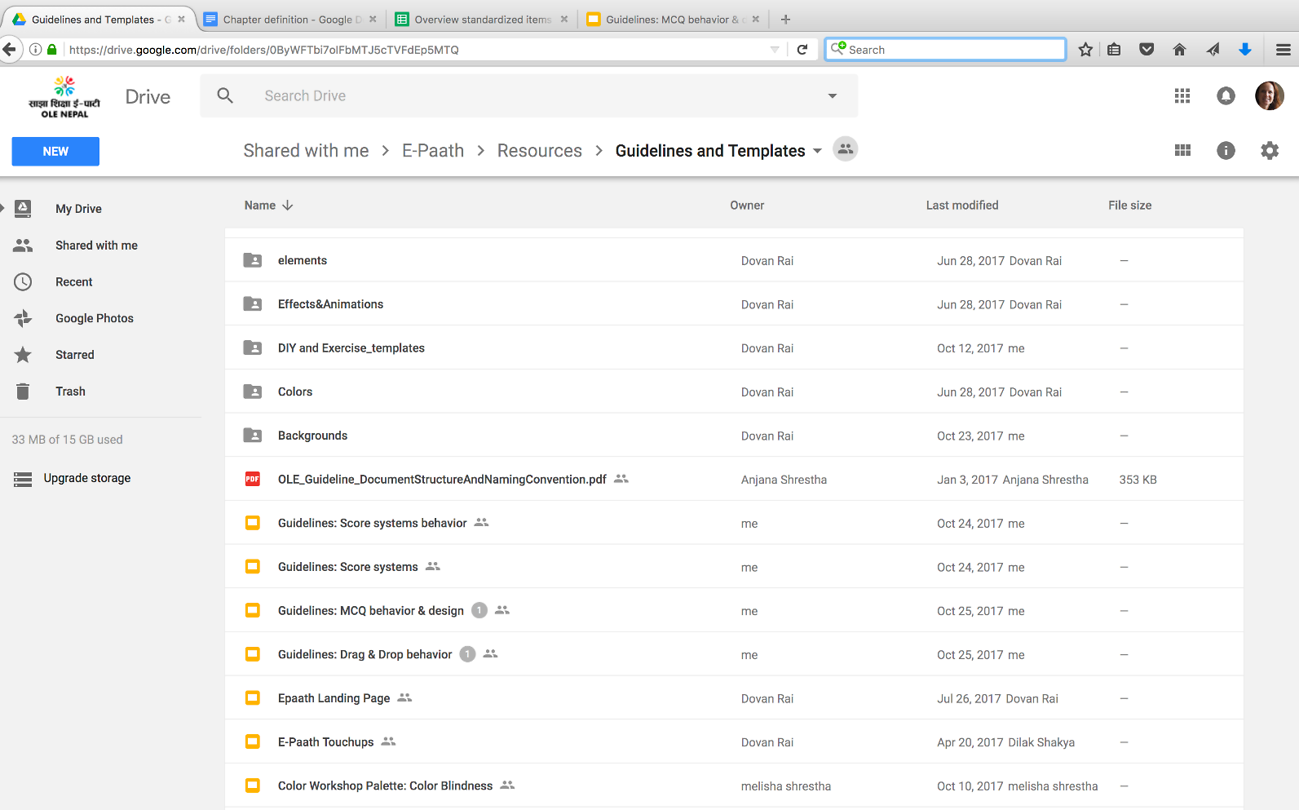Click the Firefox Pocket icon
This screenshot has height=810, width=1299.
(x=1147, y=49)
